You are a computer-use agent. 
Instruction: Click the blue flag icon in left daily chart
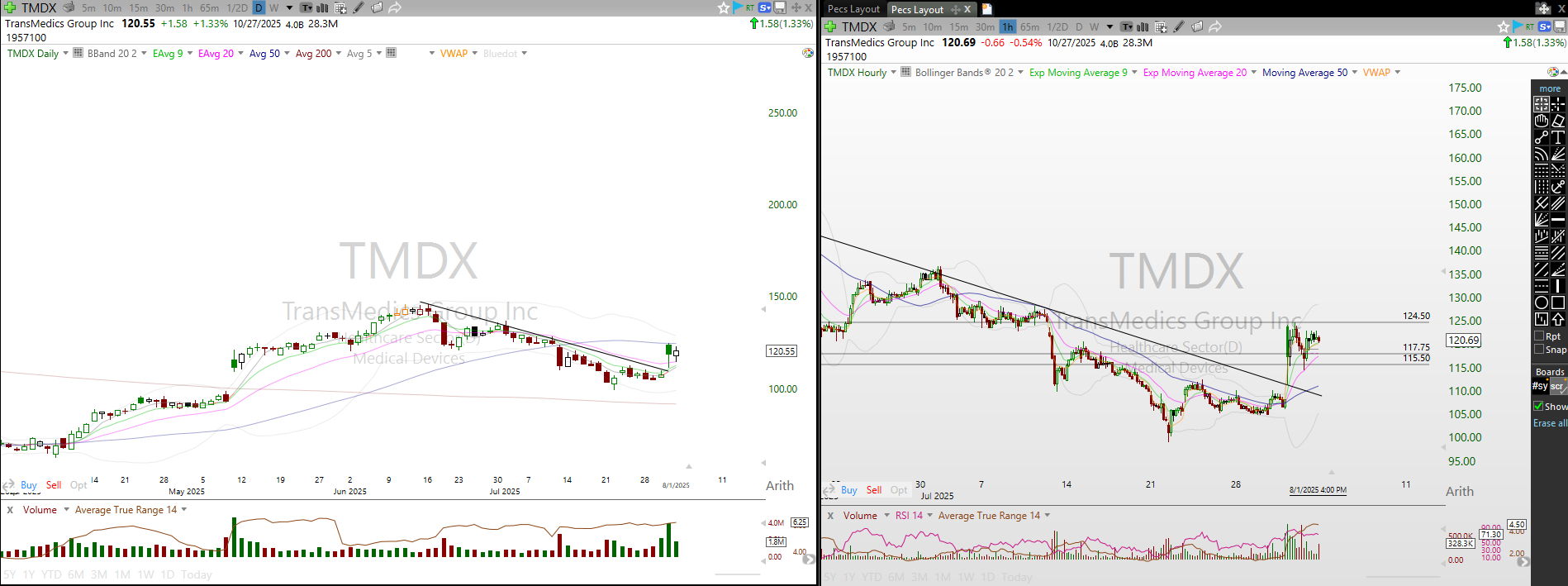738,7
